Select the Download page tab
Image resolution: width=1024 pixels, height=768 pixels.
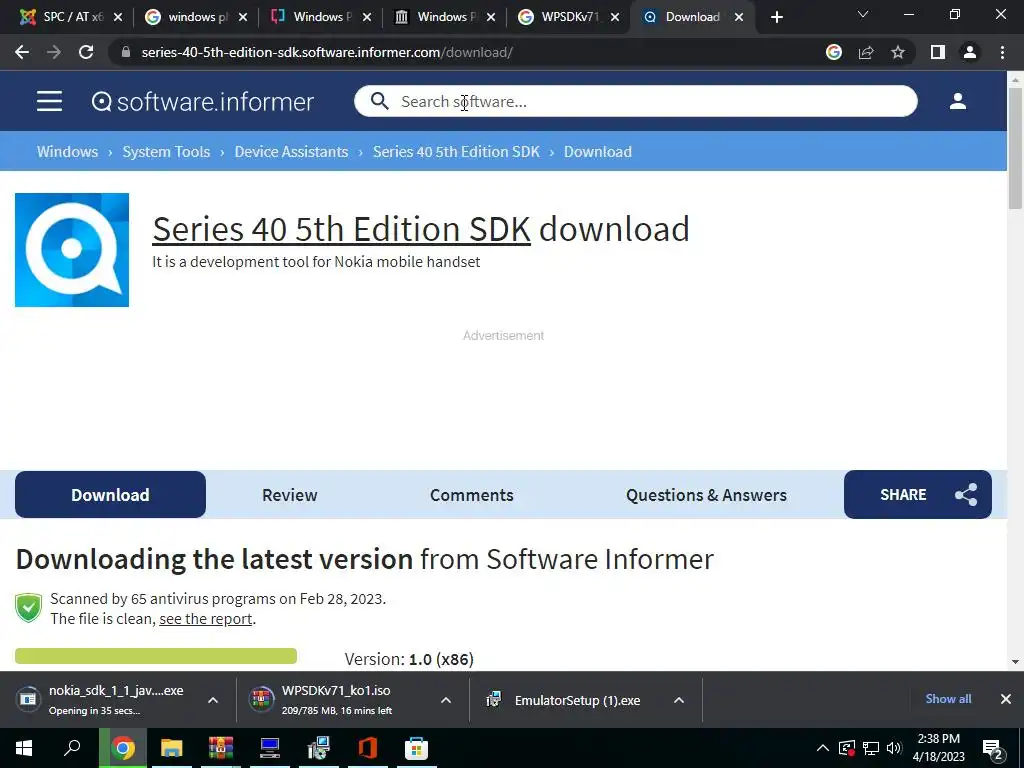click(110, 494)
